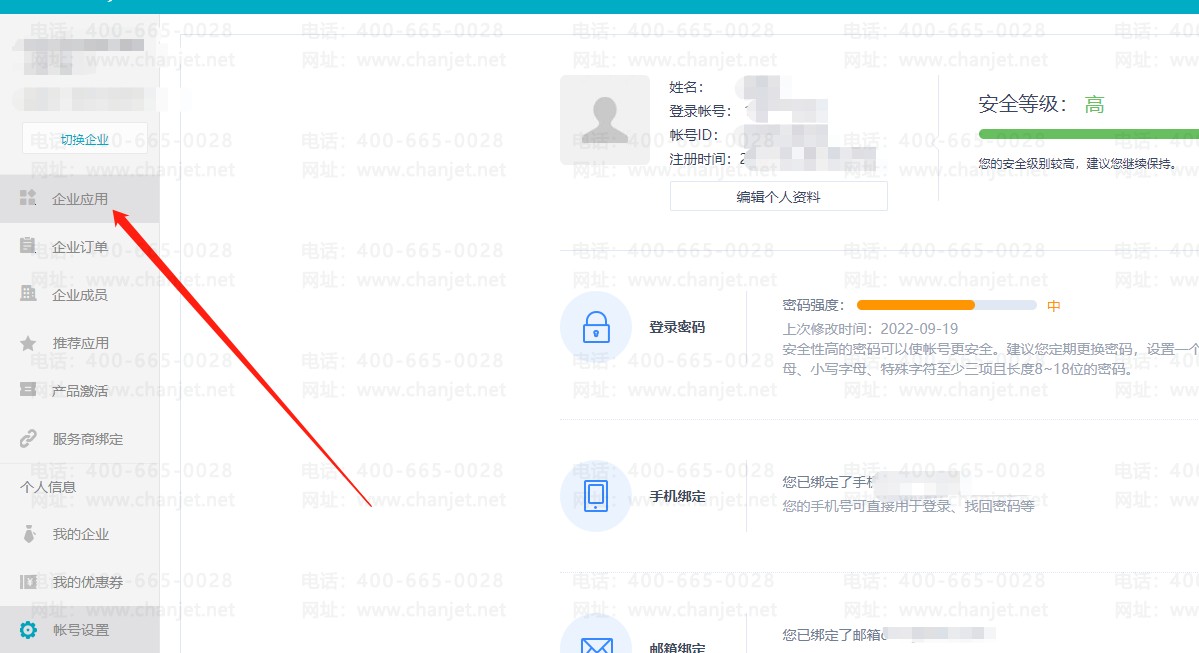
Task: Click the 注册时间 label
Action: [700, 158]
